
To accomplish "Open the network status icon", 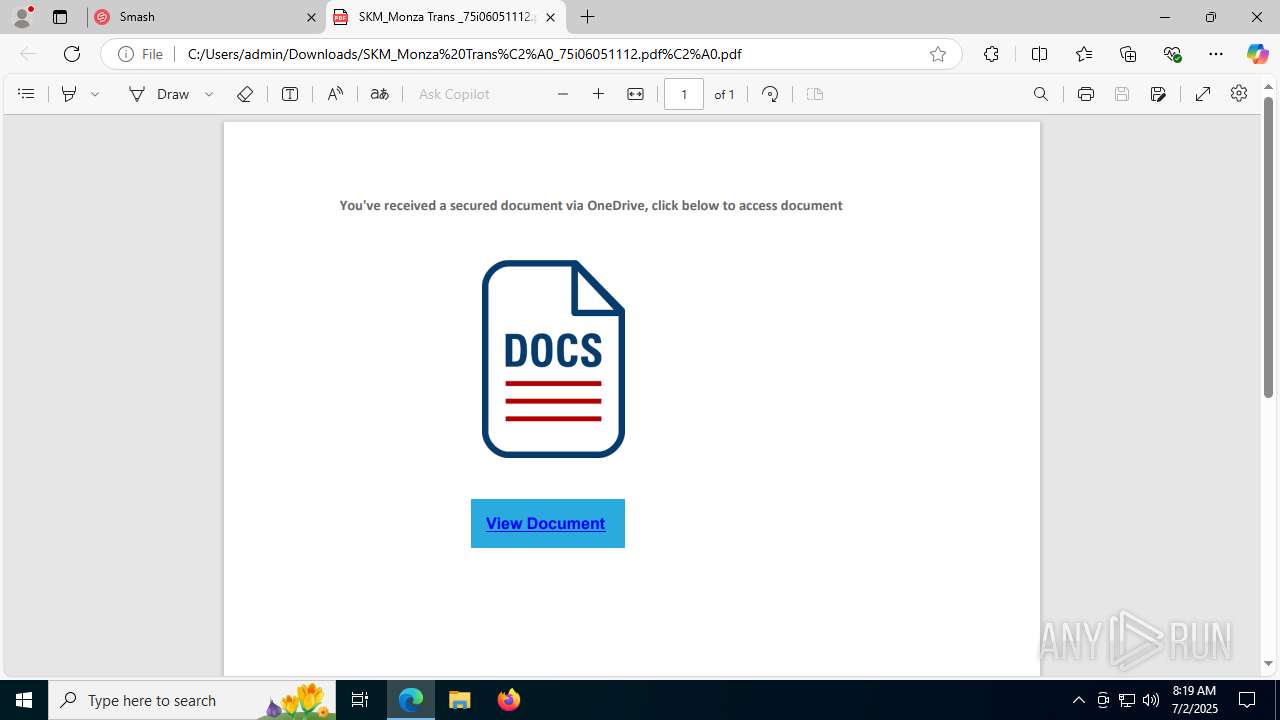I will click(1127, 700).
